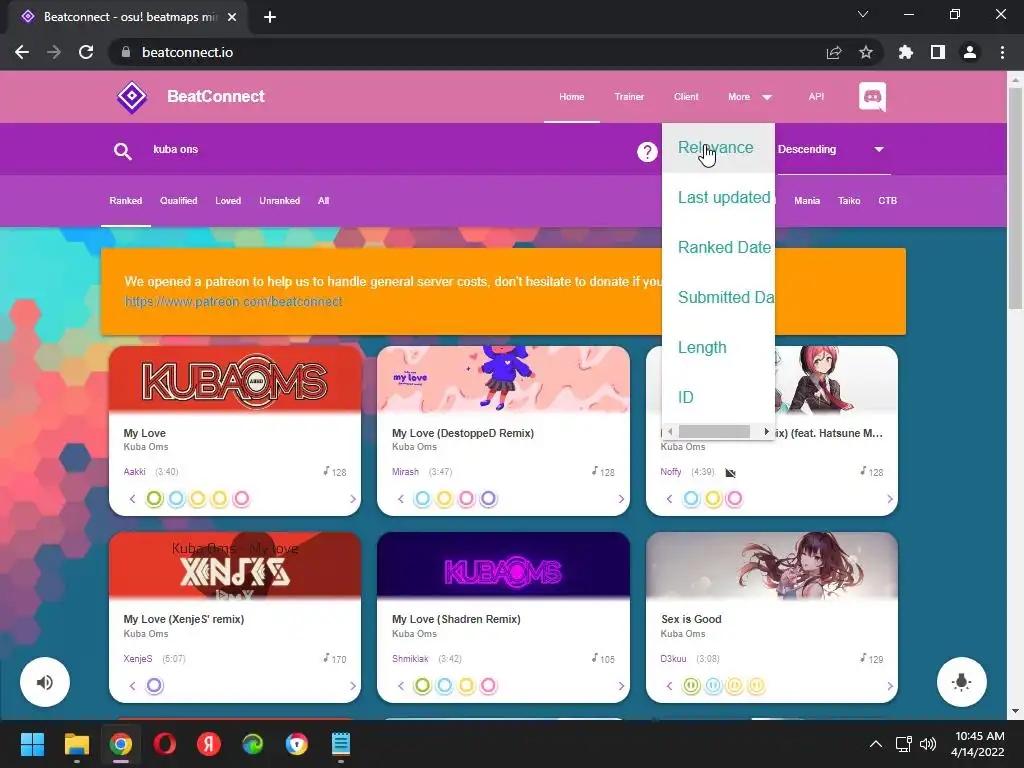Click the volume speaker round button
The image size is (1024, 768).
[45, 682]
